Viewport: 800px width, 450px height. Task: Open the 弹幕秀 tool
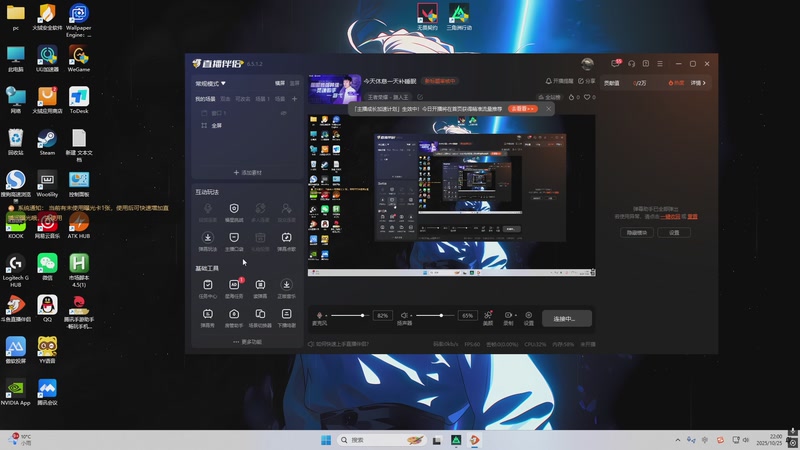click(208, 317)
